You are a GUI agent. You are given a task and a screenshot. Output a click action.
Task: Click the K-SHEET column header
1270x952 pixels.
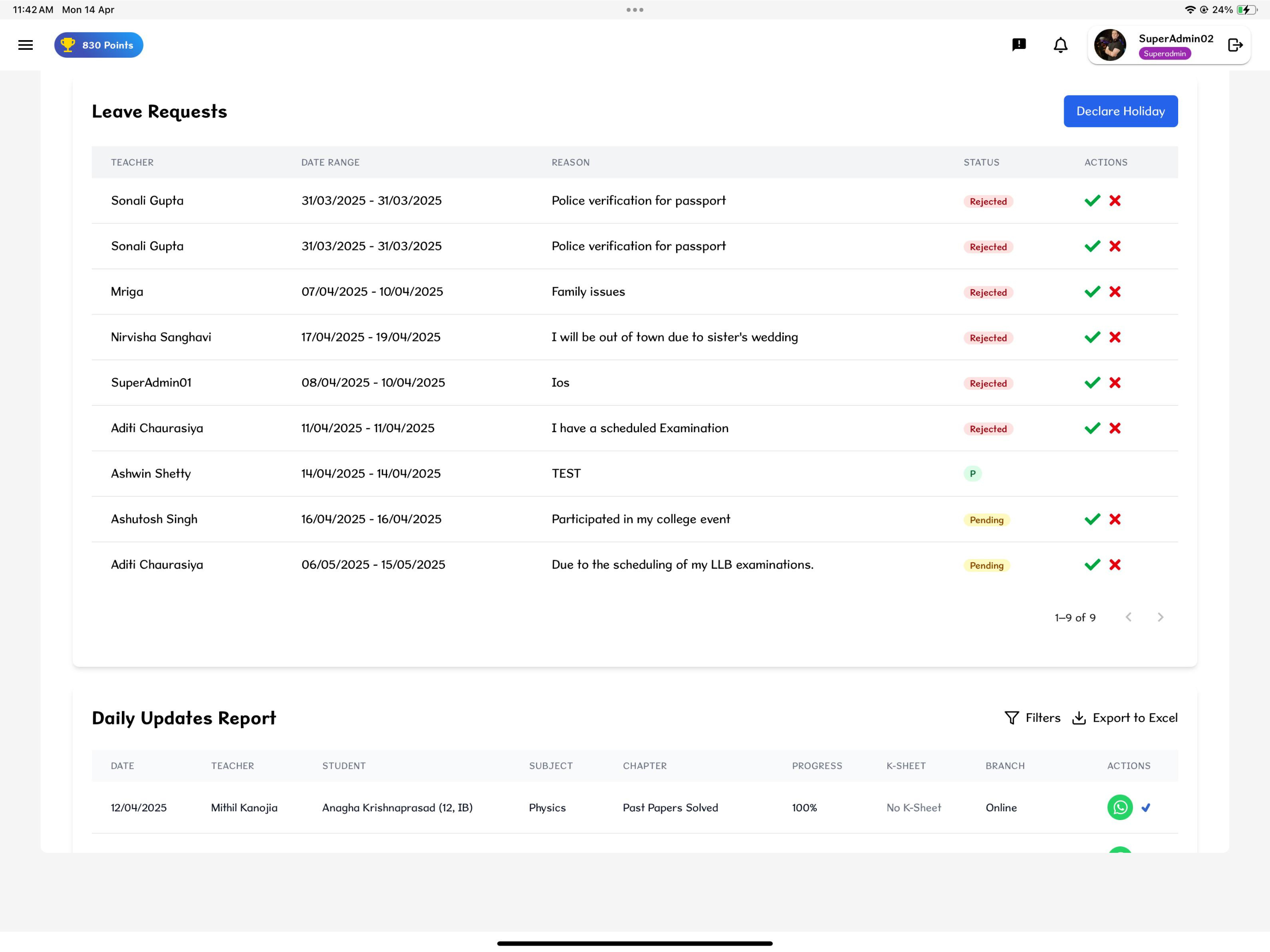(905, 766)
